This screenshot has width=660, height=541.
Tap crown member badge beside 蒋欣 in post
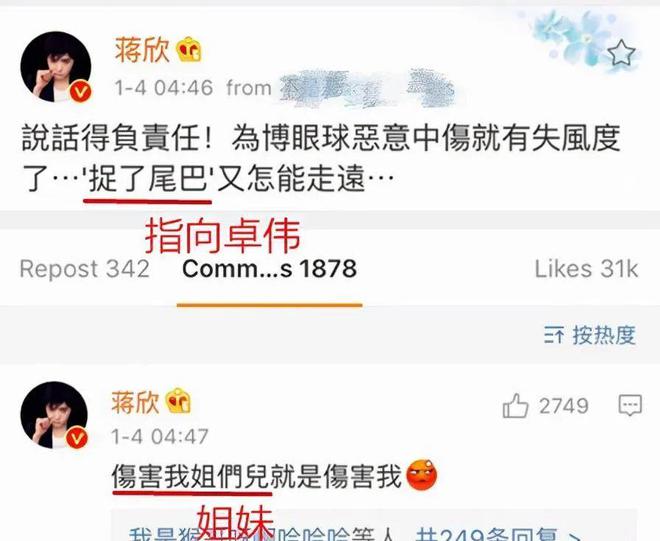(x=189, y=50)
